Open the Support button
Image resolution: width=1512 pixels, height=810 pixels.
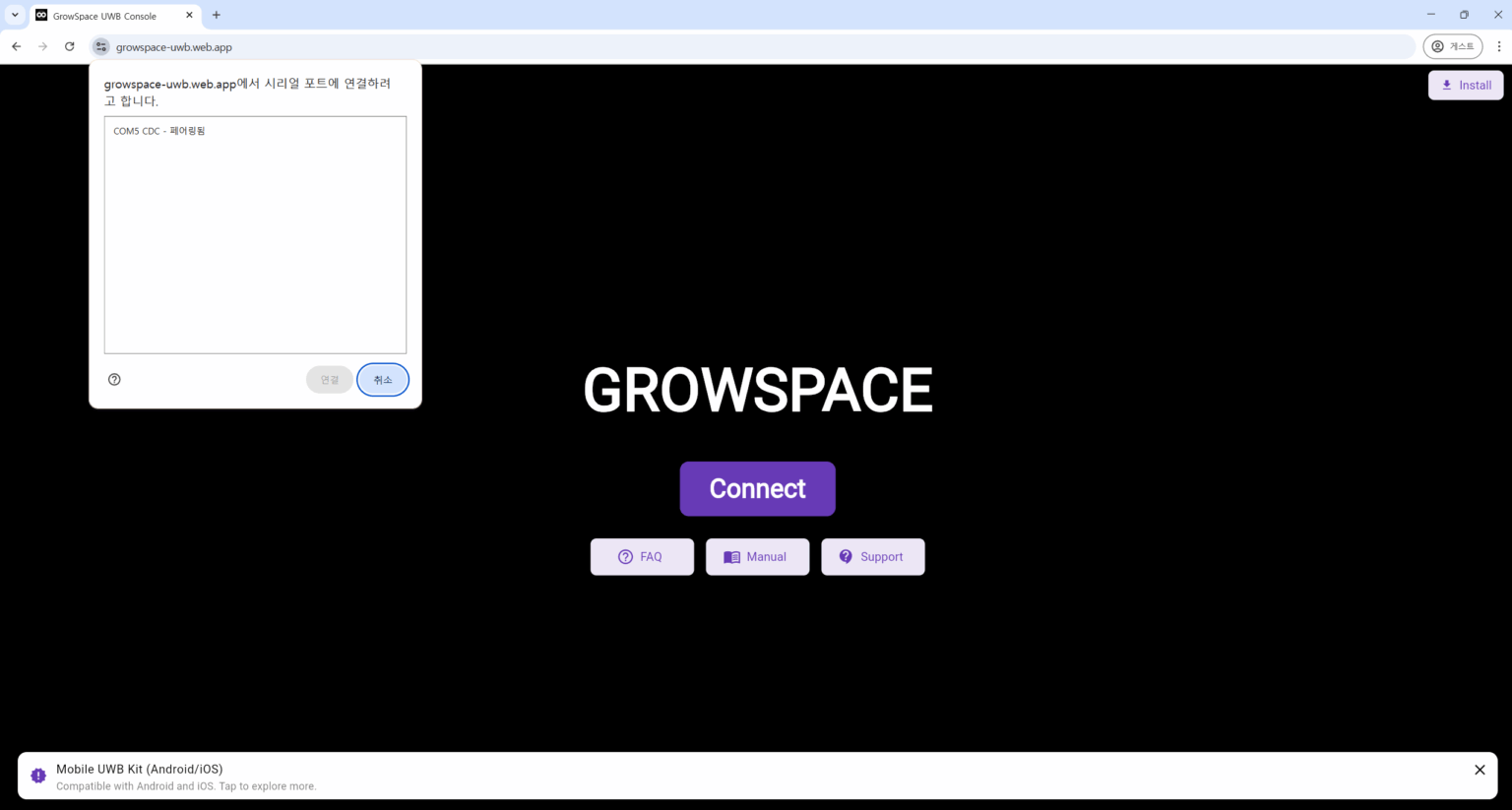(873, 556)
